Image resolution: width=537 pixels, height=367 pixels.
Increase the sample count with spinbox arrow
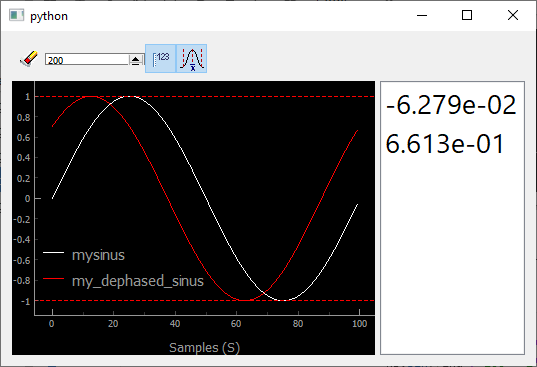(x=136, y=60)
